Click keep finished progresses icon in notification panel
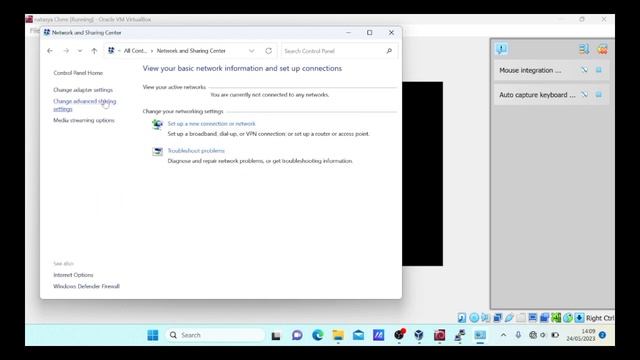The image size is (640, 360). point(584,49)
